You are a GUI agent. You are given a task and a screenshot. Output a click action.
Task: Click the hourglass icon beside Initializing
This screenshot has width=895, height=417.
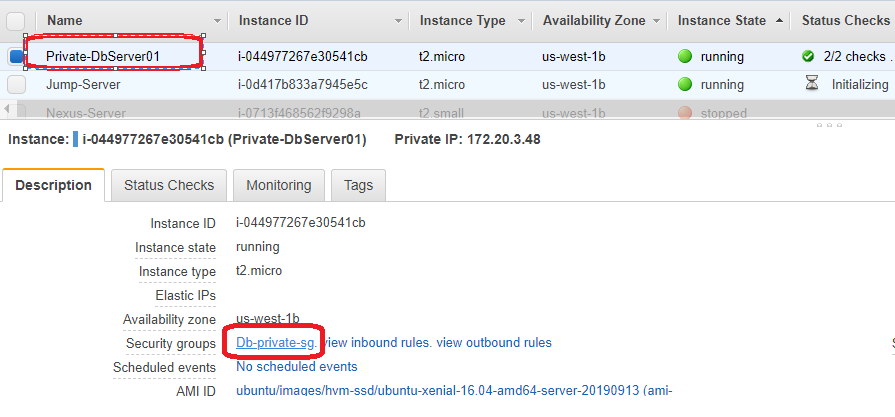pos(811,84)
